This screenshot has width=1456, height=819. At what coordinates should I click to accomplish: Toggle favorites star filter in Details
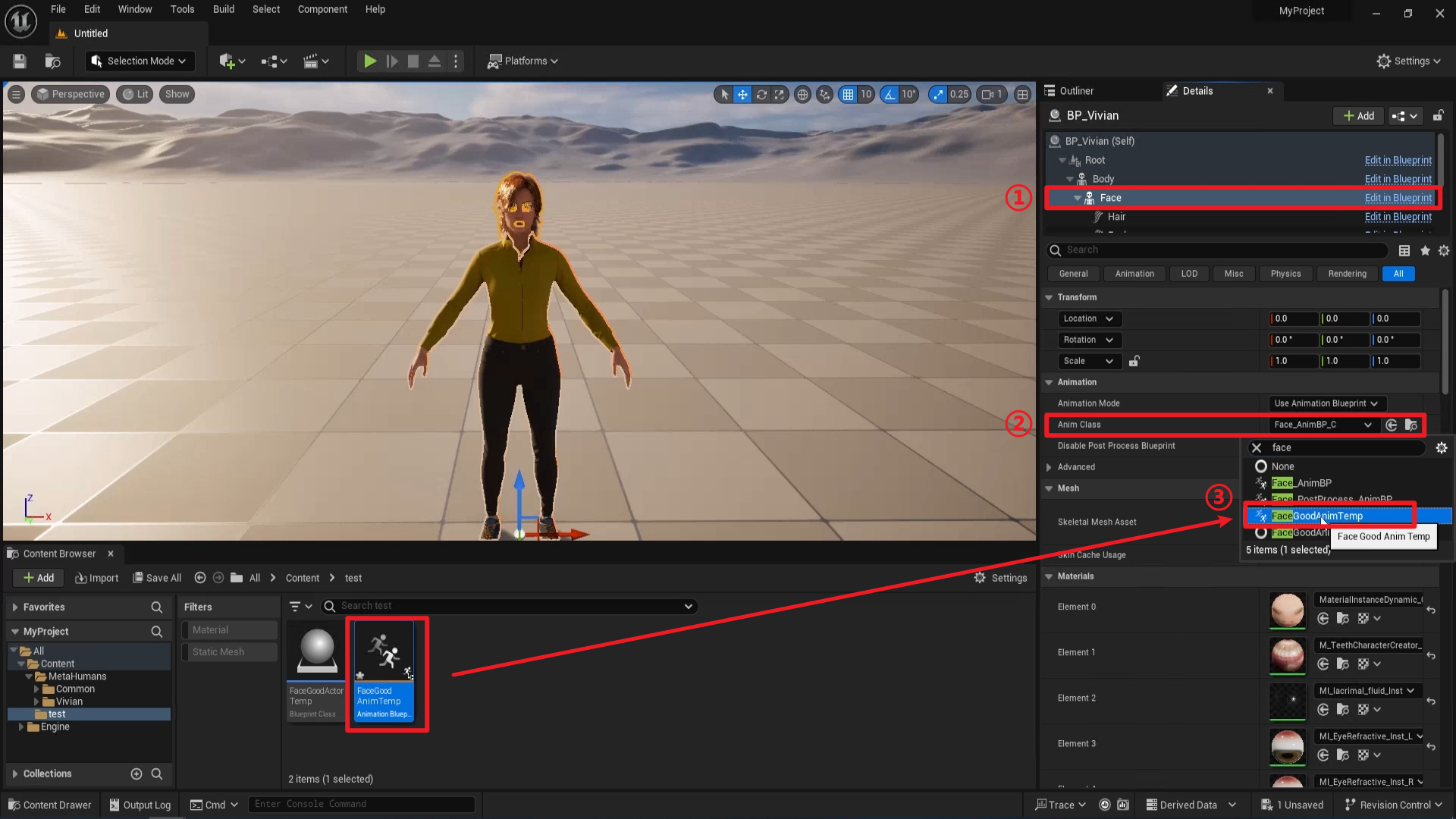point(1425,250)
